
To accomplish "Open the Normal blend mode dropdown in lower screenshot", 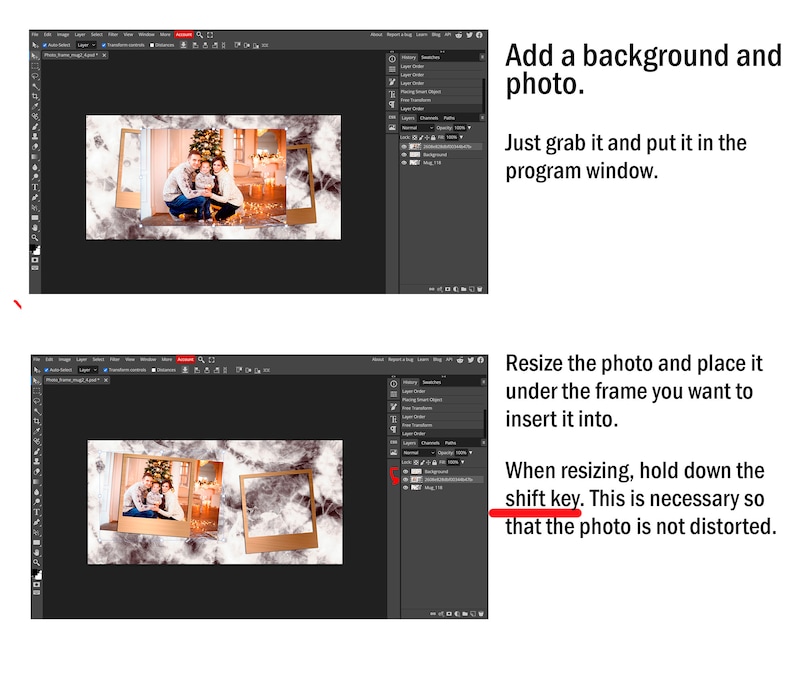I will (419, 453).
